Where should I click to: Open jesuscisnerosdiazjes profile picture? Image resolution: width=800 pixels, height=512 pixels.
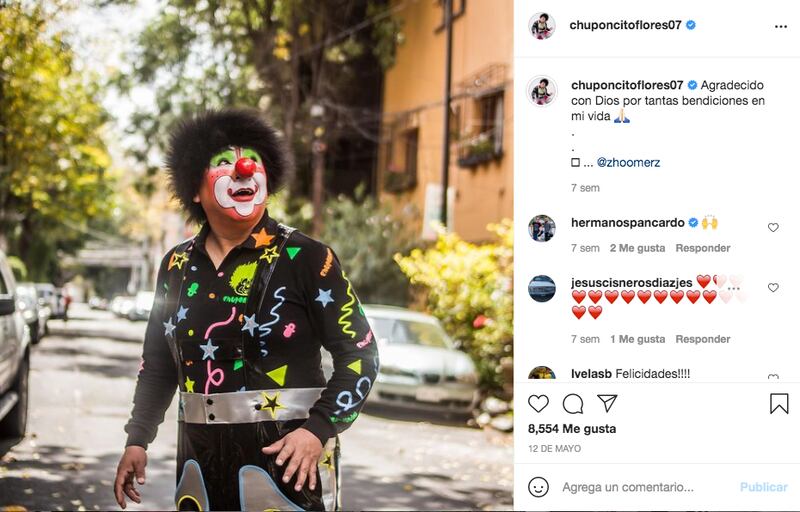541,289
